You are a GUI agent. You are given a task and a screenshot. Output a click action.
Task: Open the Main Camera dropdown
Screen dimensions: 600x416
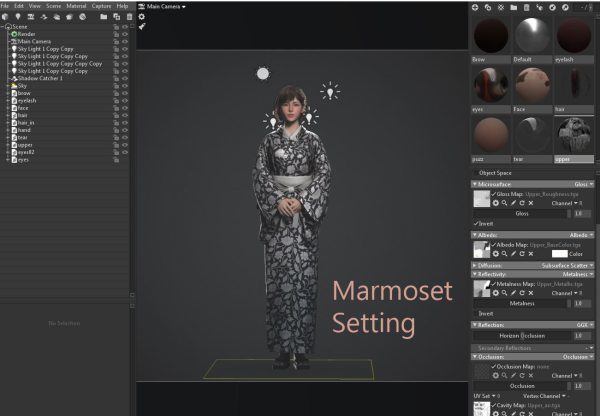[x=166, y=6]
